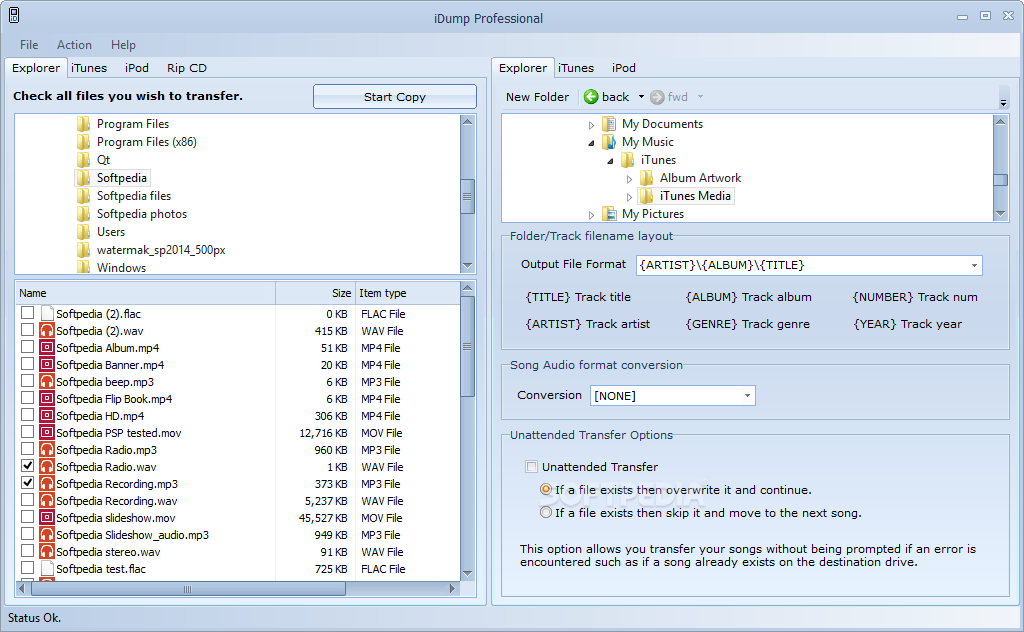Expand the Album Artwork tree node
The image size is (1024, 632).
point(629,179)
